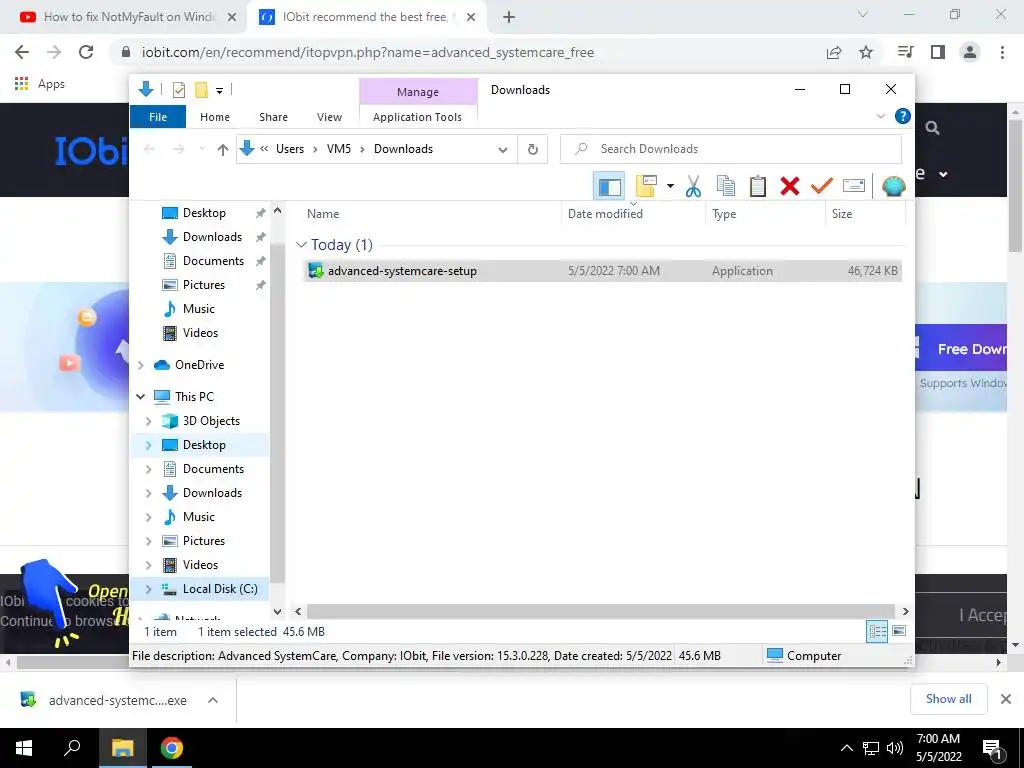Collapse the This PC tree node
This screenshot has height=768, width=1024.
(140, 397)
